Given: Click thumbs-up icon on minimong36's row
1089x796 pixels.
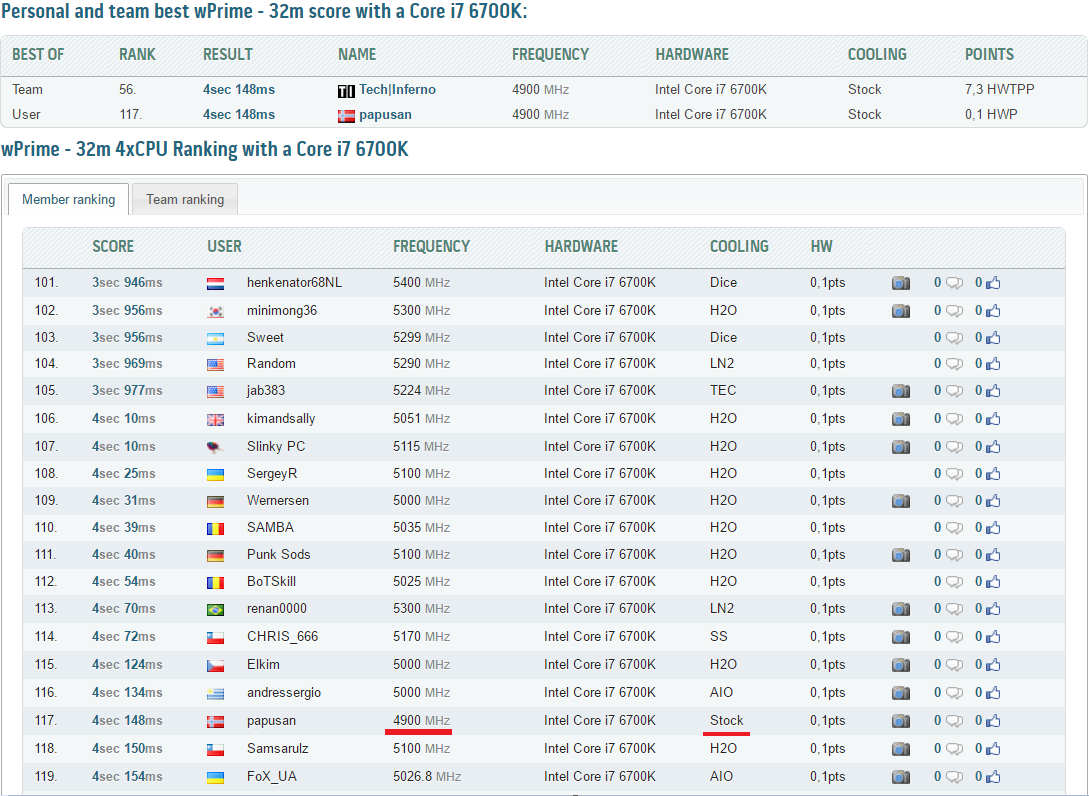Looking at the screenshot, I should click(x=993, y=310).
